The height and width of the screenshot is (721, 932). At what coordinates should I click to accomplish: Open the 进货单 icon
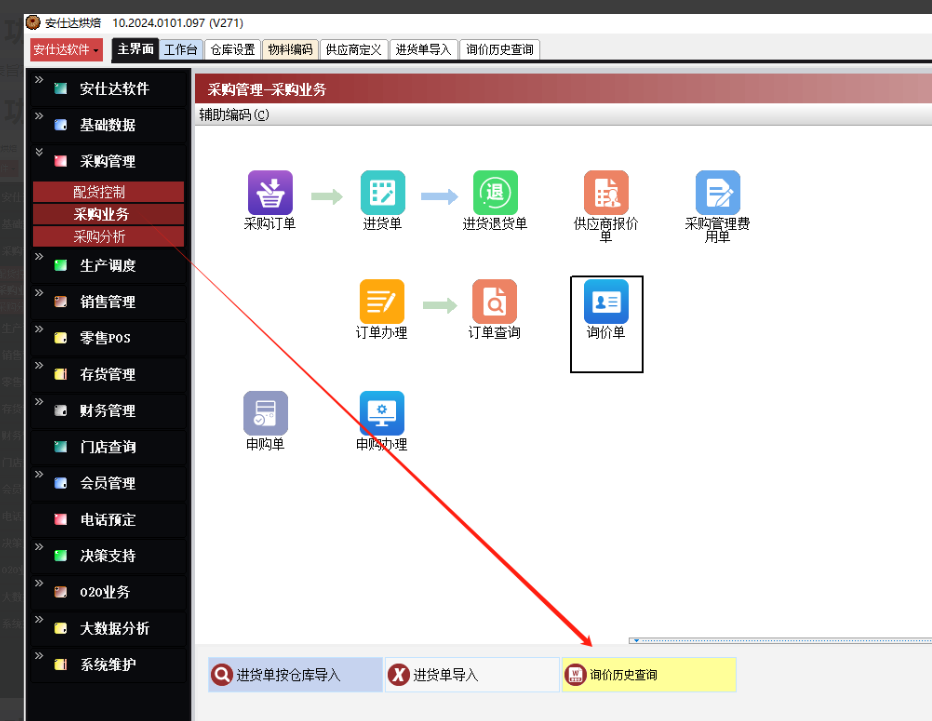(x=382, y=193)
